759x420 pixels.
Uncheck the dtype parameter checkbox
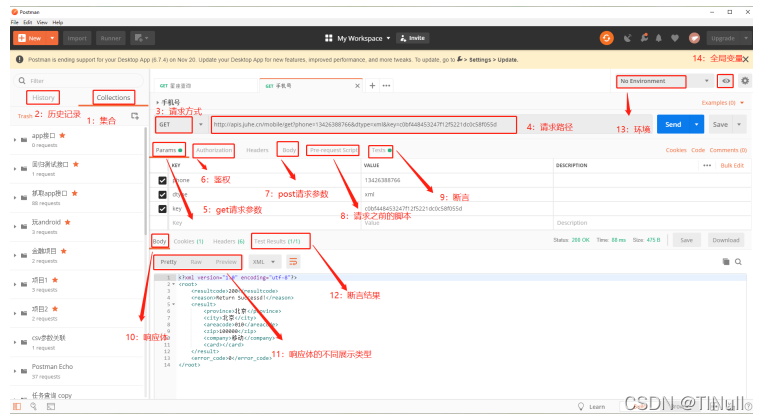click(x=163, y=195)
